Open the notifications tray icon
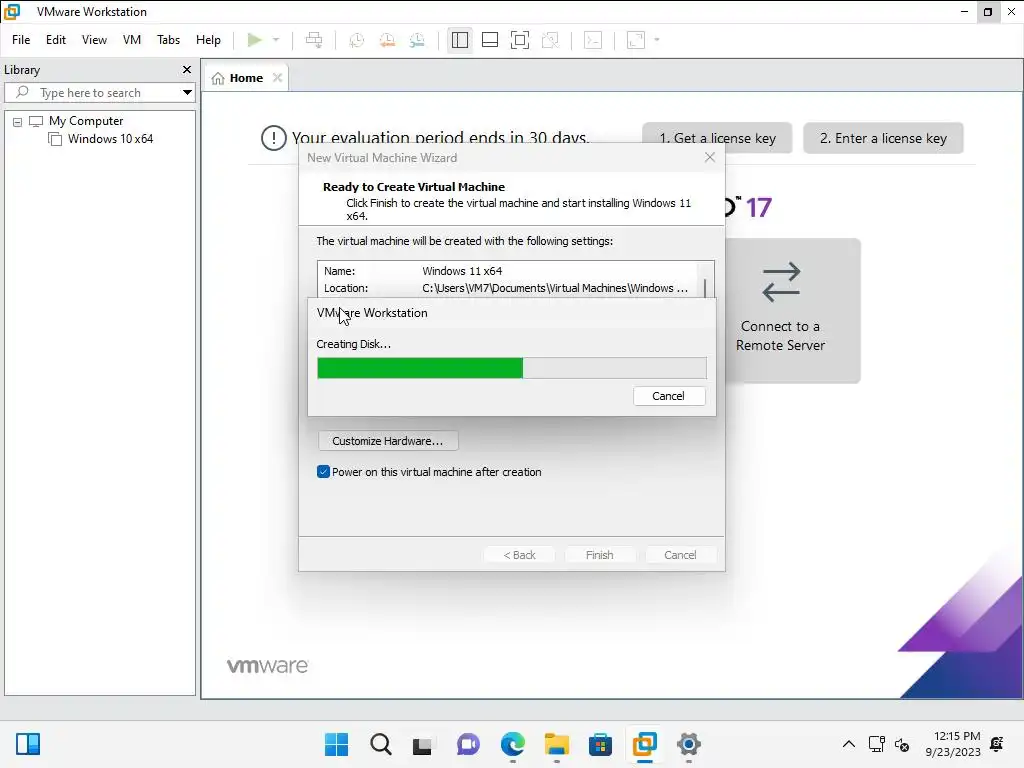The width and height of the screenshot is (1024, 768). tap(997, 744)
